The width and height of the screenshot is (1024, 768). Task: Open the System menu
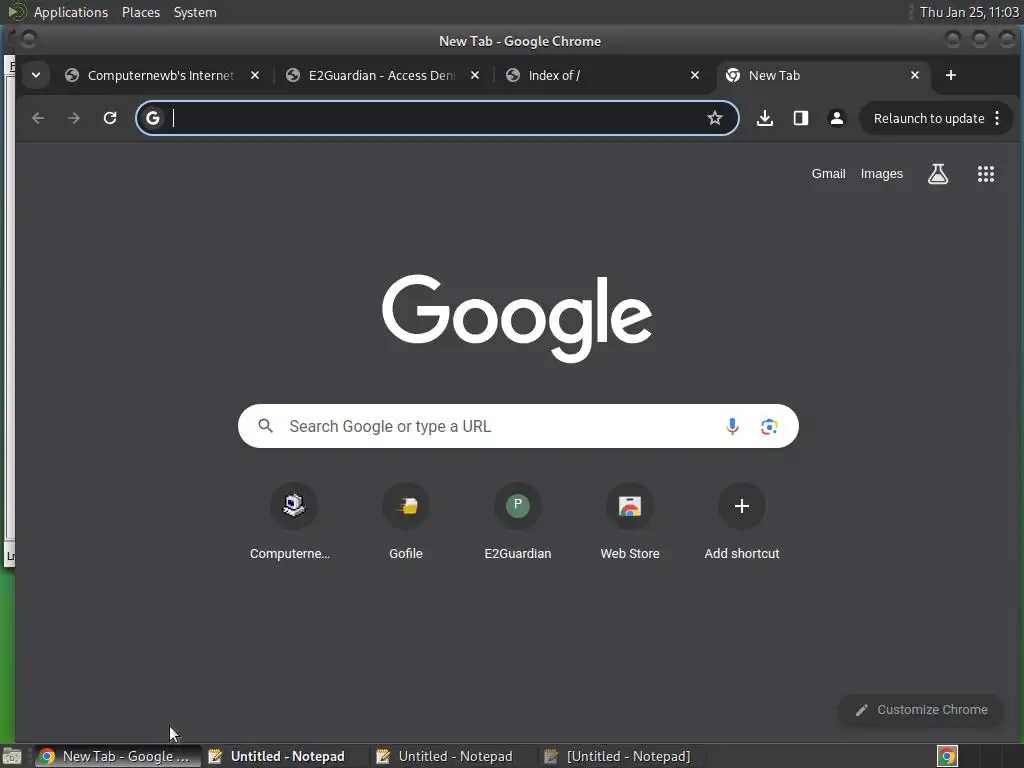click(x=195, y=12)
